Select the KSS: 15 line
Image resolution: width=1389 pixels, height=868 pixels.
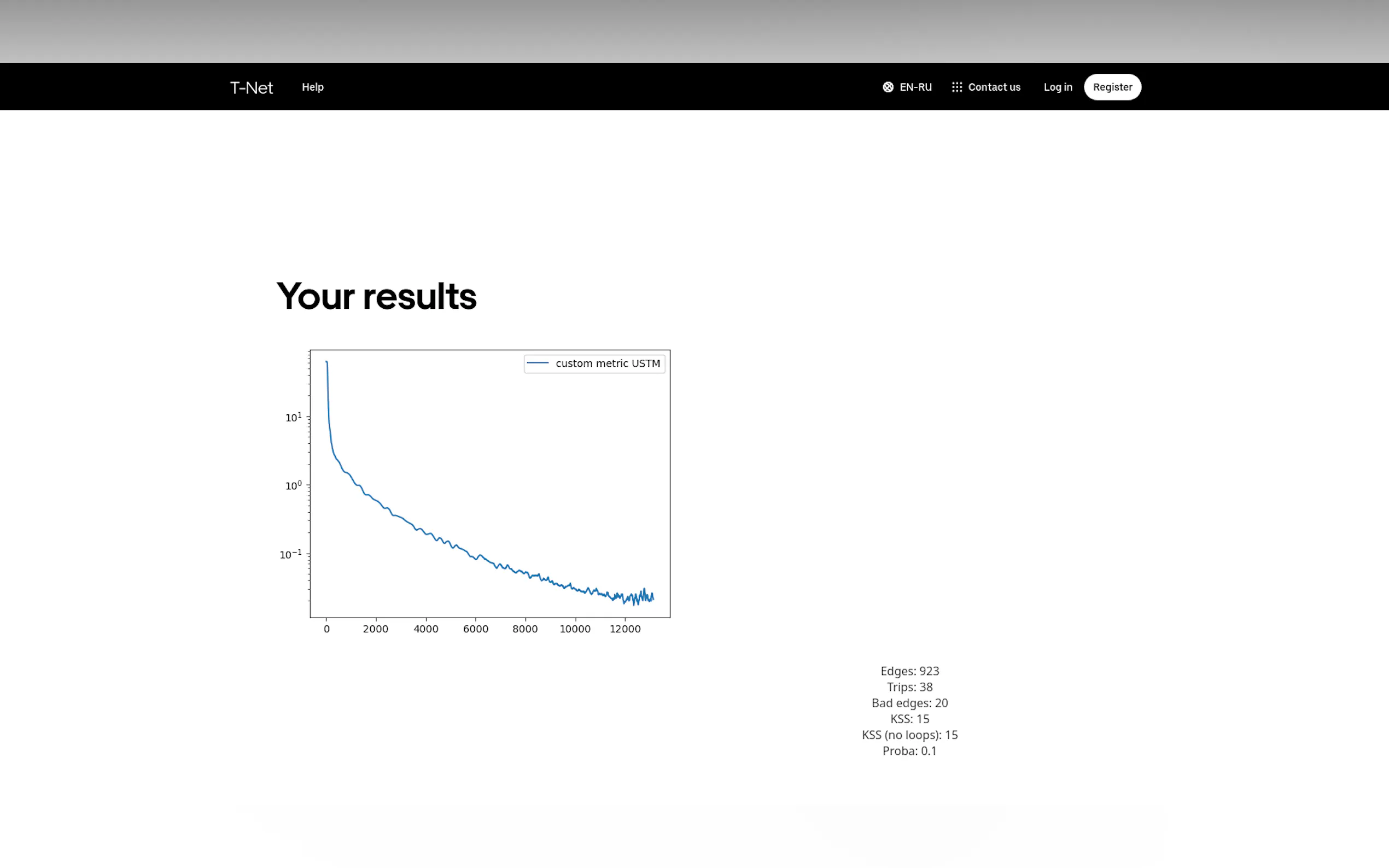click(x=909, y=719)
